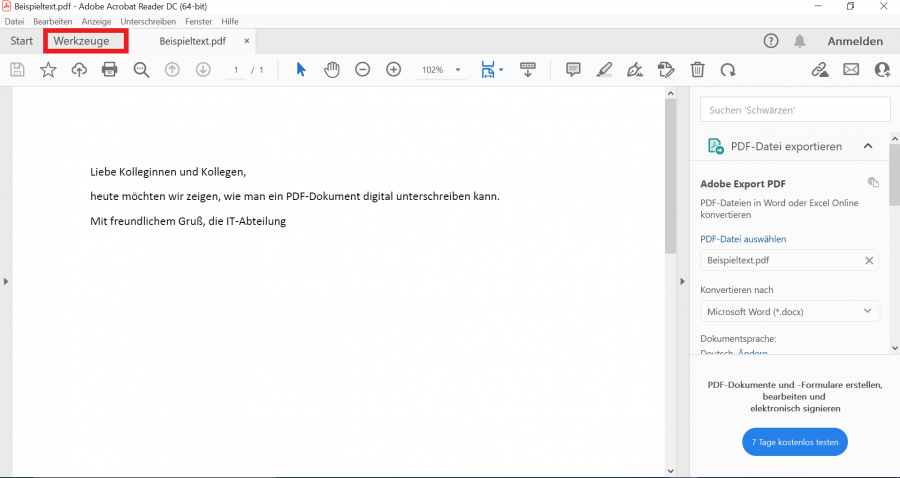
Task: Open the 'Konvertieren nach' format dropdown
Action: point(790,312)
